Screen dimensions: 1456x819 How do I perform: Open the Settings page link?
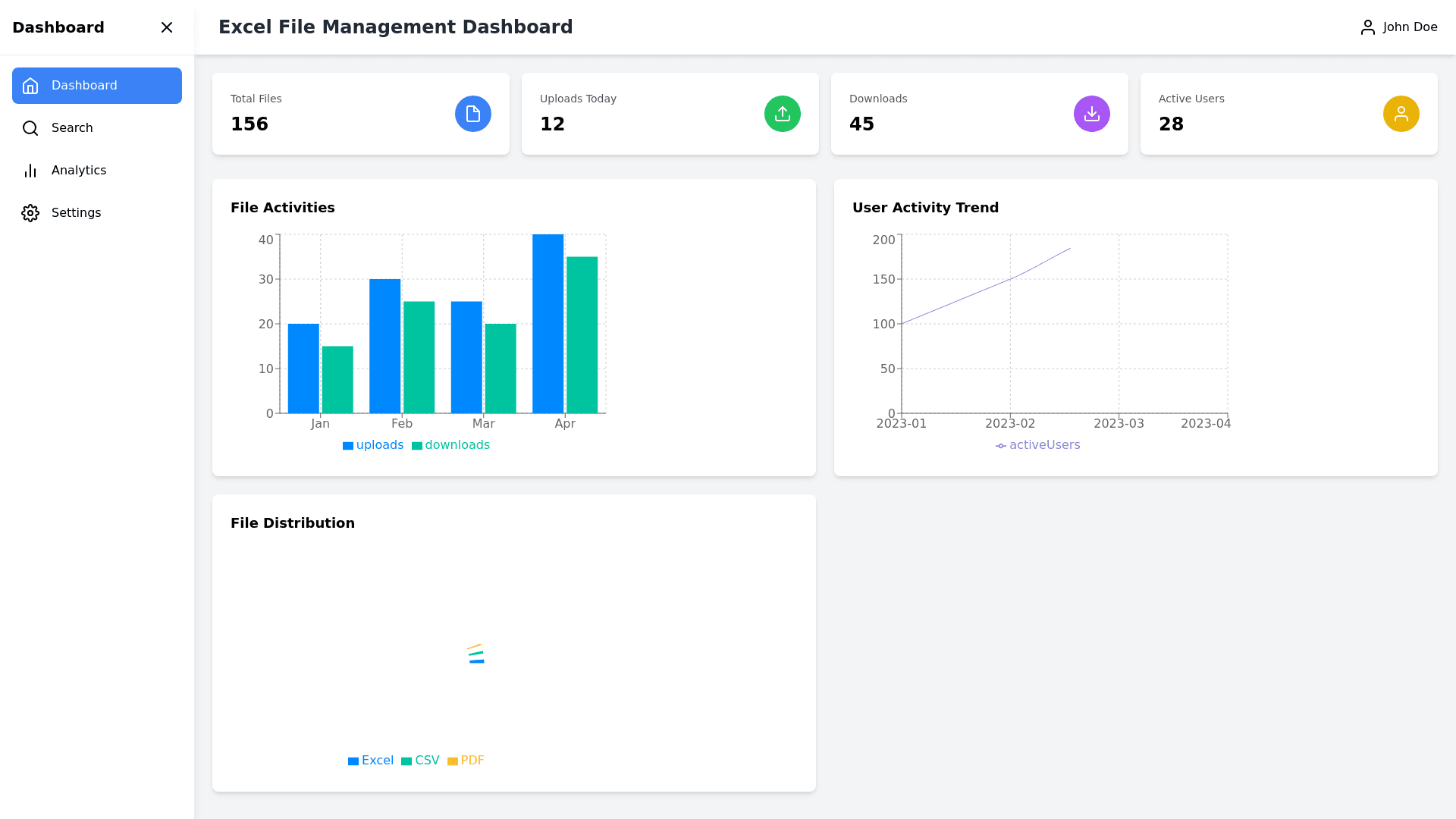click(x=76, y=213)
